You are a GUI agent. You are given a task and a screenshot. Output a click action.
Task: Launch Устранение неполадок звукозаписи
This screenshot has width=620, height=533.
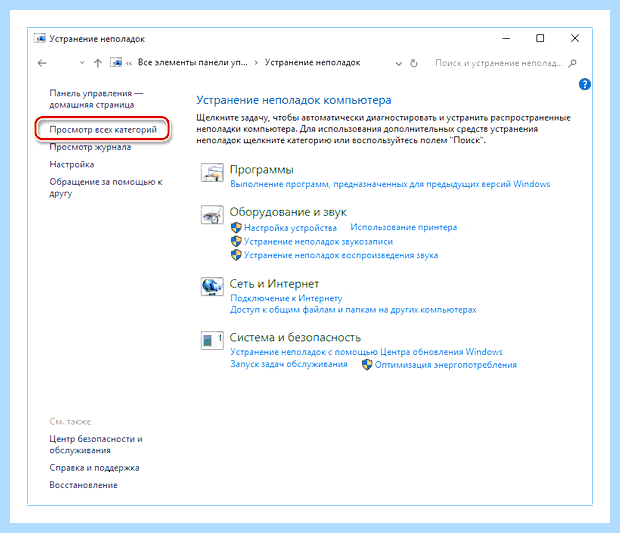coord(318,242)
